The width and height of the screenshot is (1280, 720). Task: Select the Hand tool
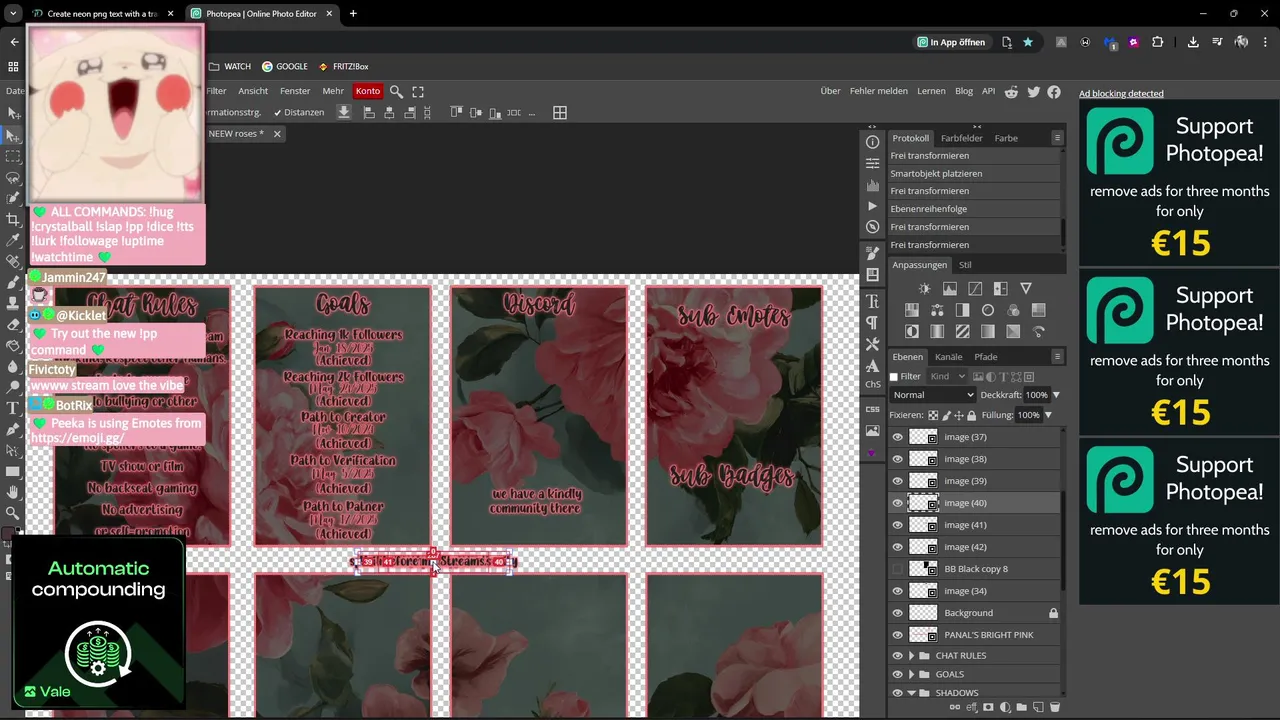click(x=13, y=492)
